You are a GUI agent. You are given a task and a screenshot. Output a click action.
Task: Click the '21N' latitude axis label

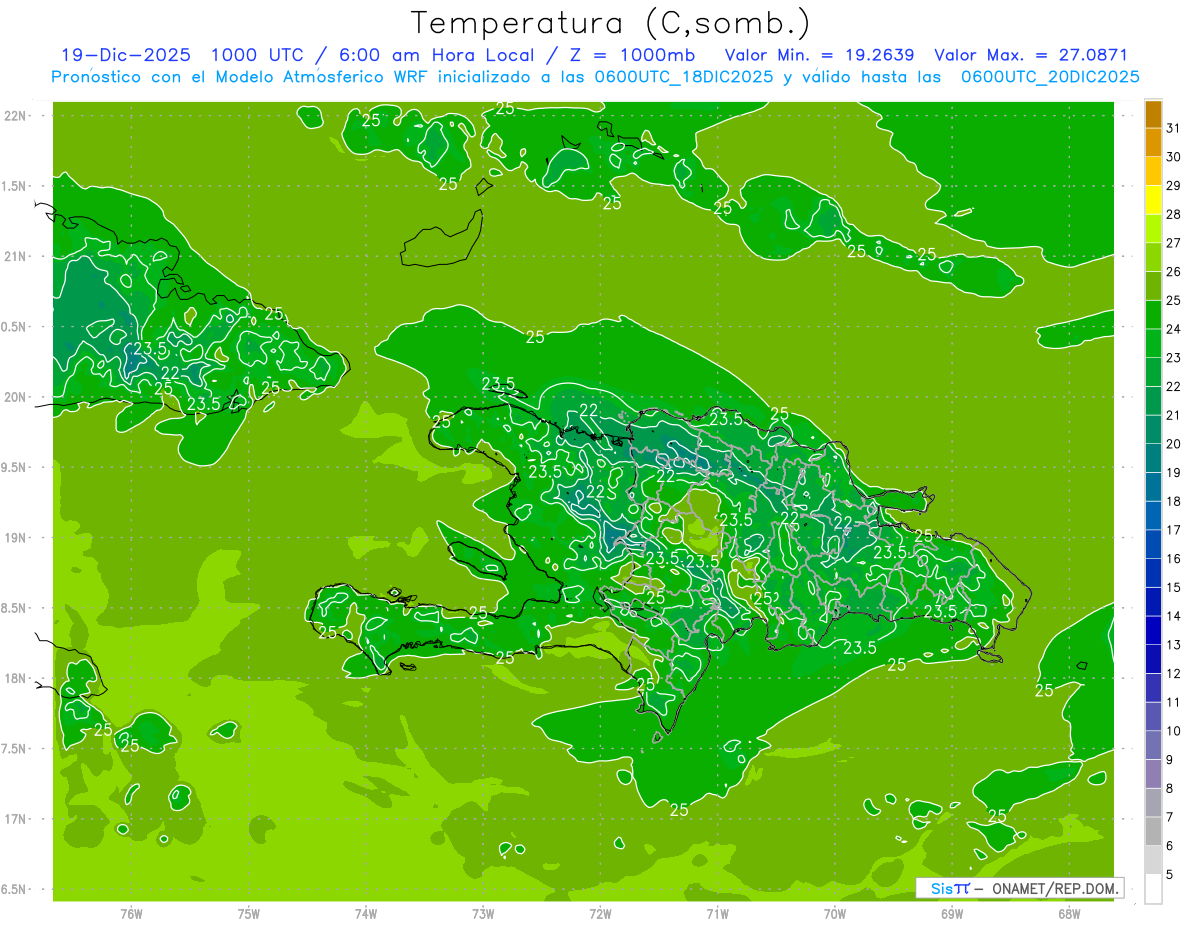pos(16,256)
